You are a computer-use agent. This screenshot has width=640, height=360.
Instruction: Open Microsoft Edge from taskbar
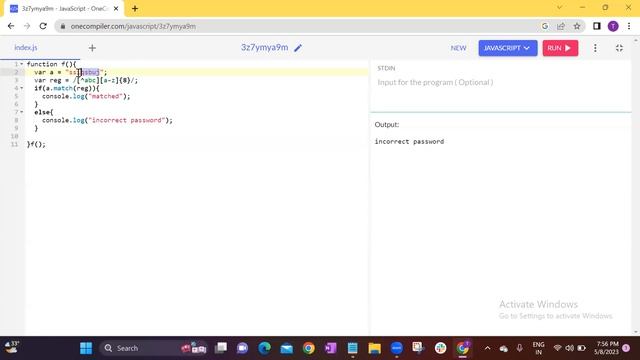pos(264,348)
